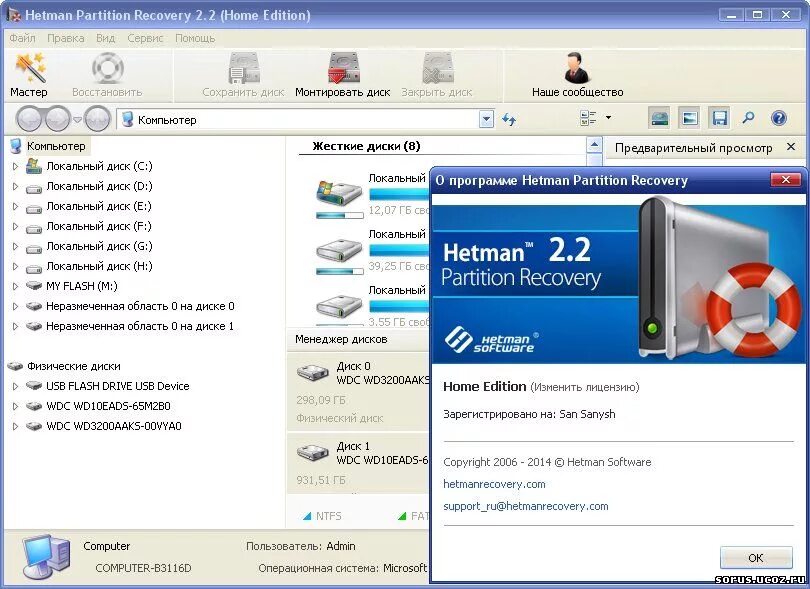
Task: Open the Помощь menu
Action: click(x=195, y=38)
